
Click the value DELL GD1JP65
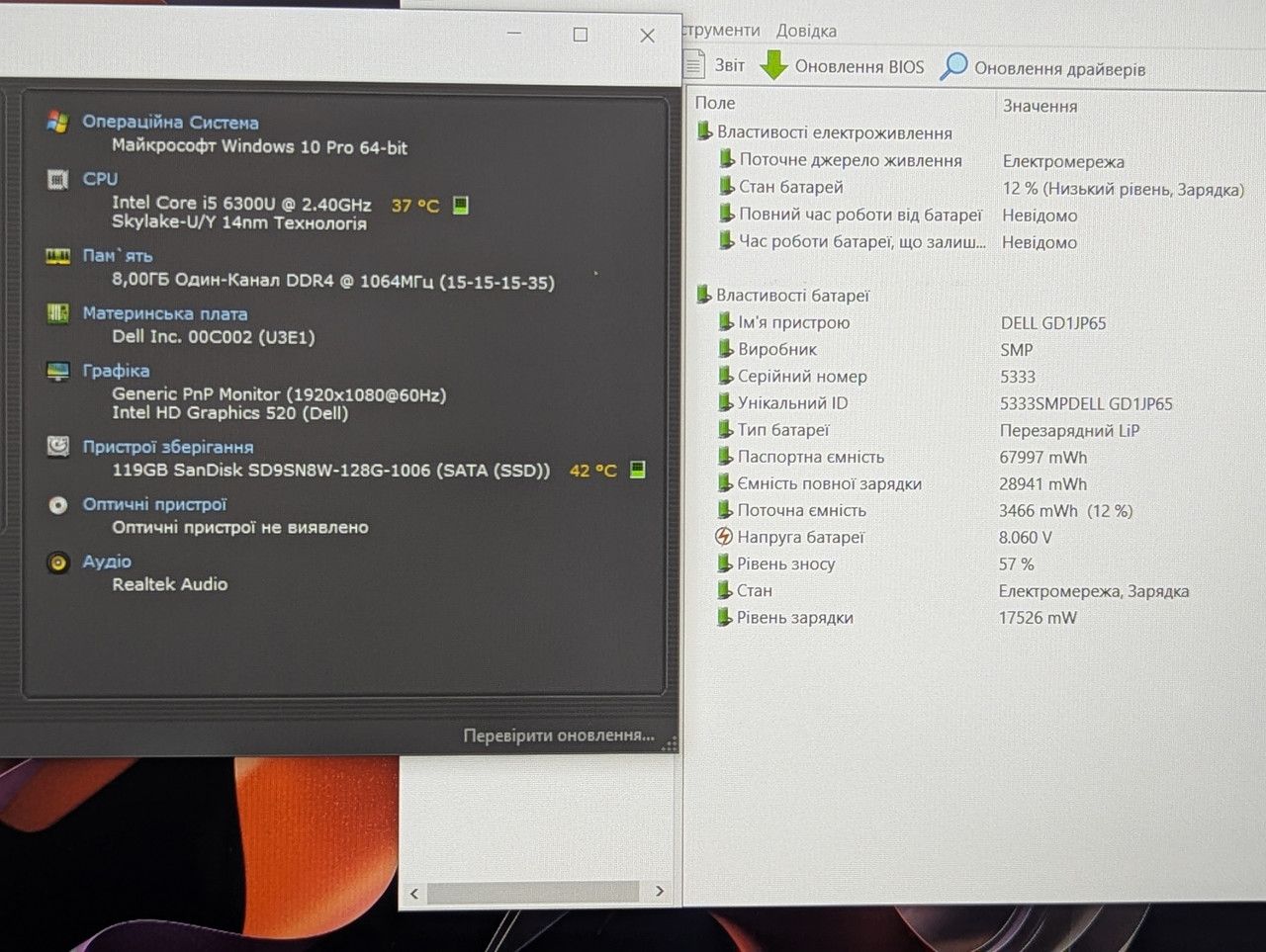(1053, 323)
